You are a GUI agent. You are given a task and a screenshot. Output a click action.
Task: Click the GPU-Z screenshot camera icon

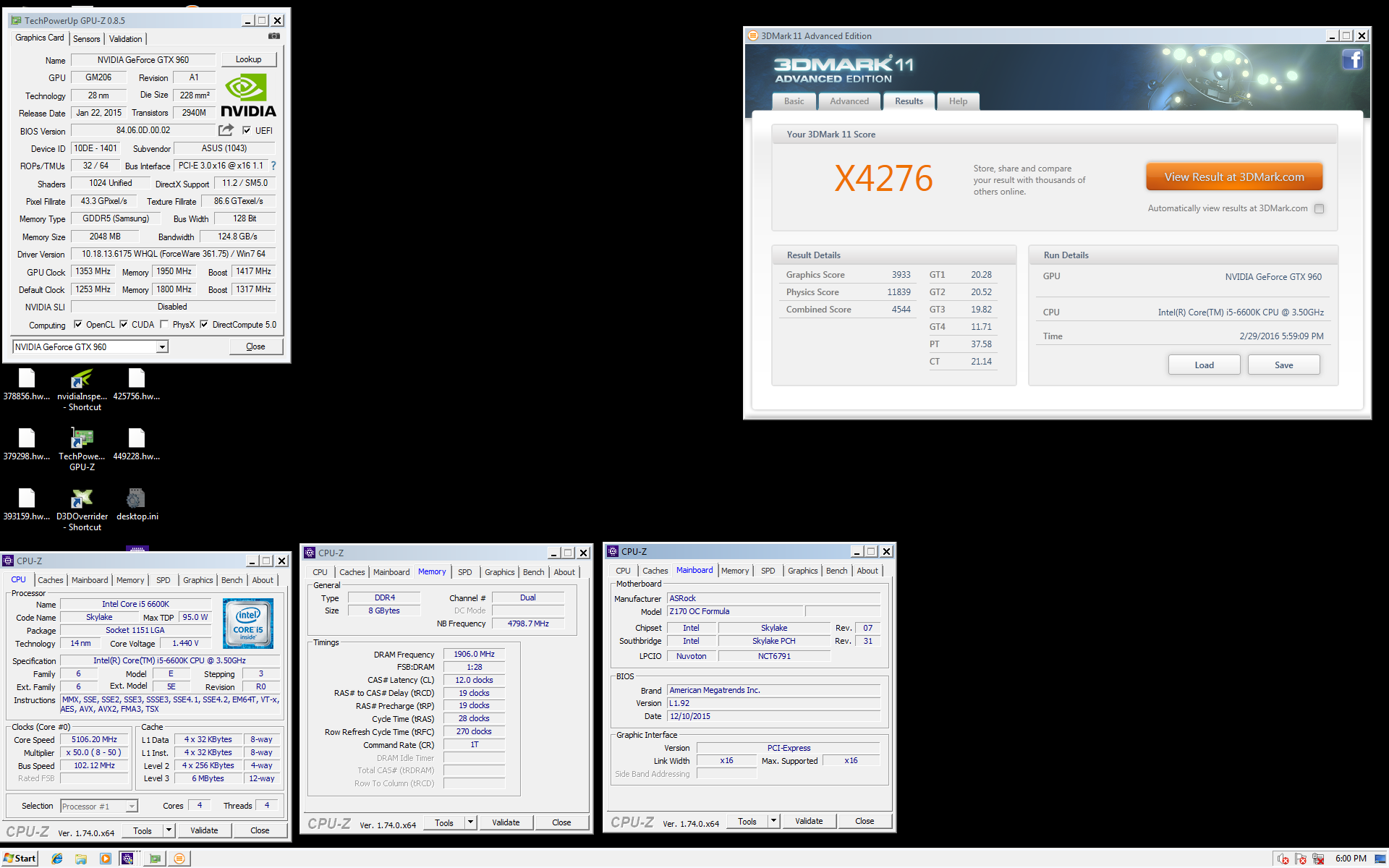click(274, 36)
